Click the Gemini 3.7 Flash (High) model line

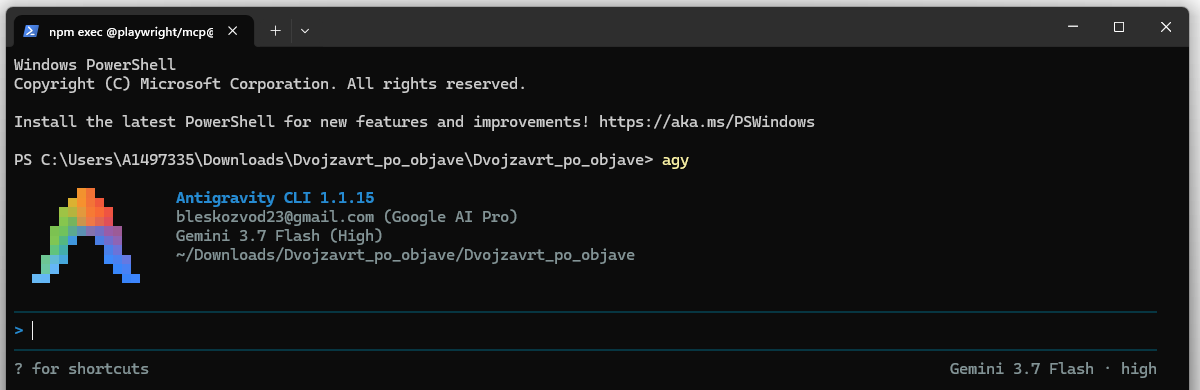click(279, 236)
